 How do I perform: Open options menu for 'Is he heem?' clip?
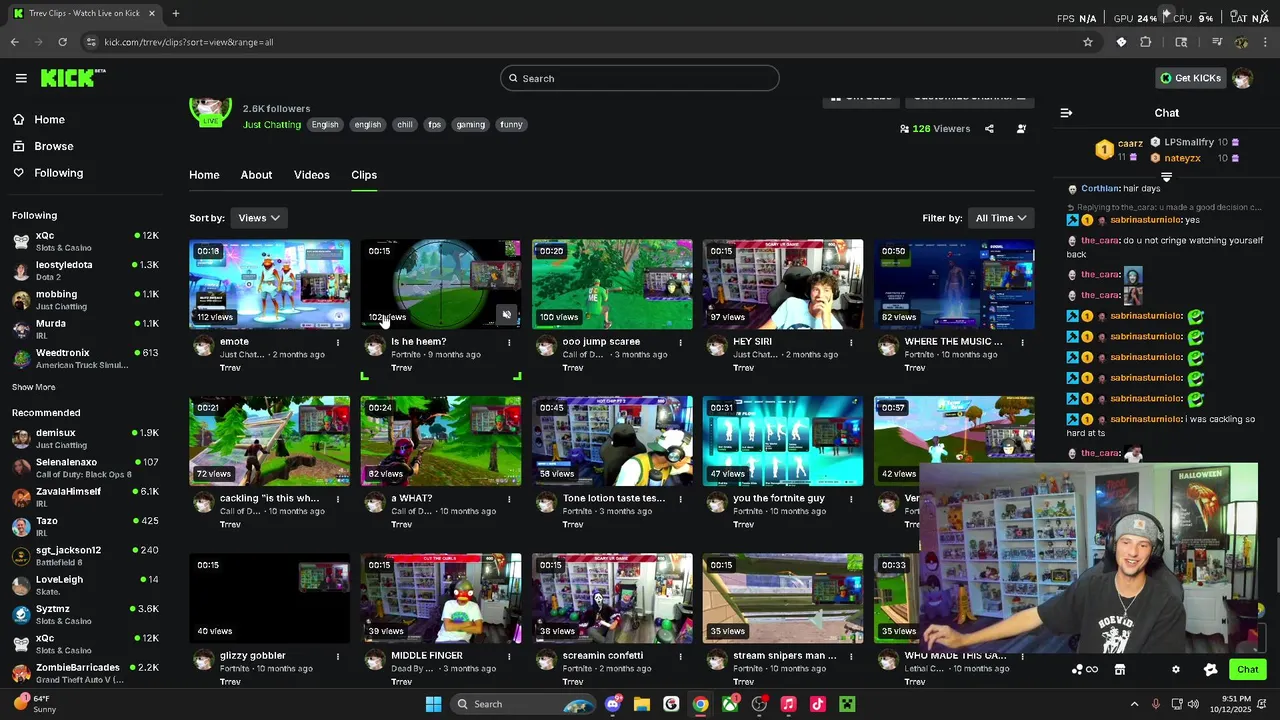point(509,342)
